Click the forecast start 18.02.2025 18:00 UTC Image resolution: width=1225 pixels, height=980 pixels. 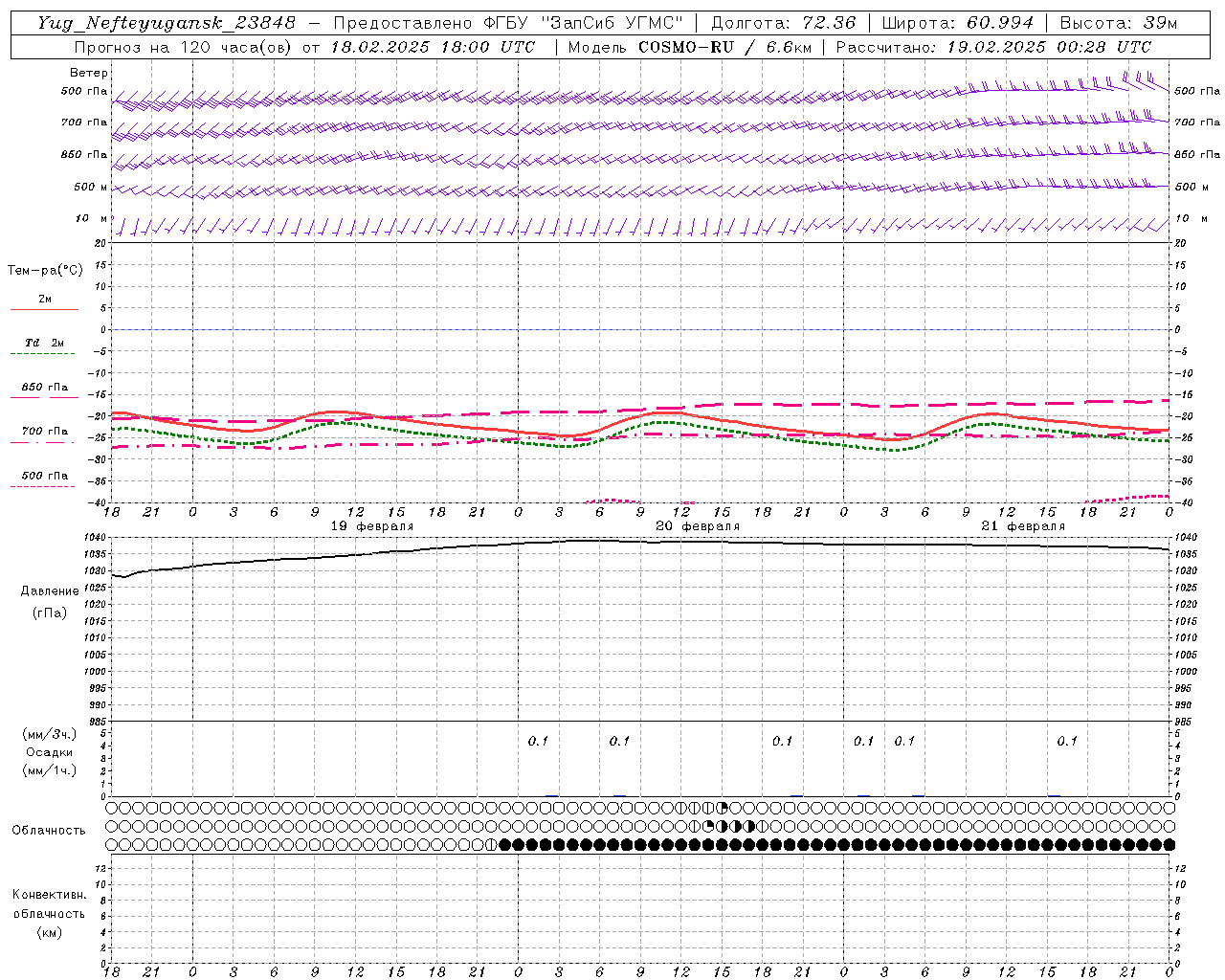tap(433, 47)
